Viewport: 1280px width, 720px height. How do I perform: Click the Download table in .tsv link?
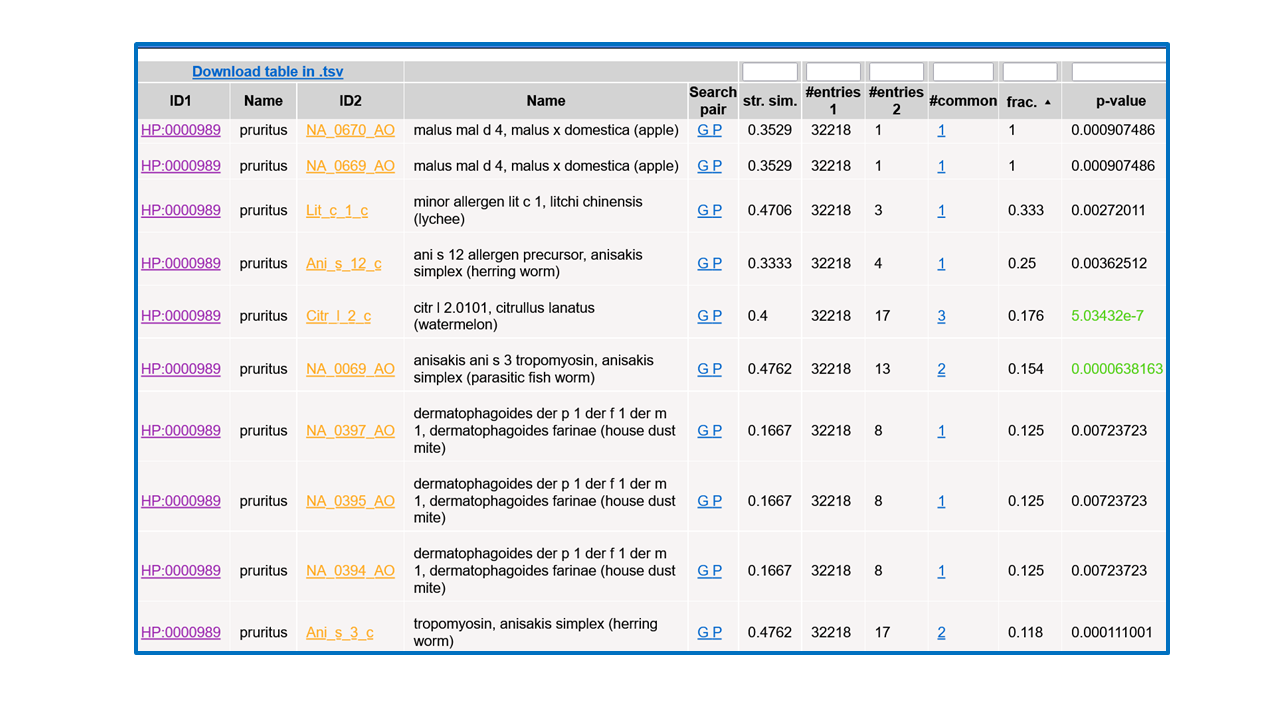click(267, 72)
